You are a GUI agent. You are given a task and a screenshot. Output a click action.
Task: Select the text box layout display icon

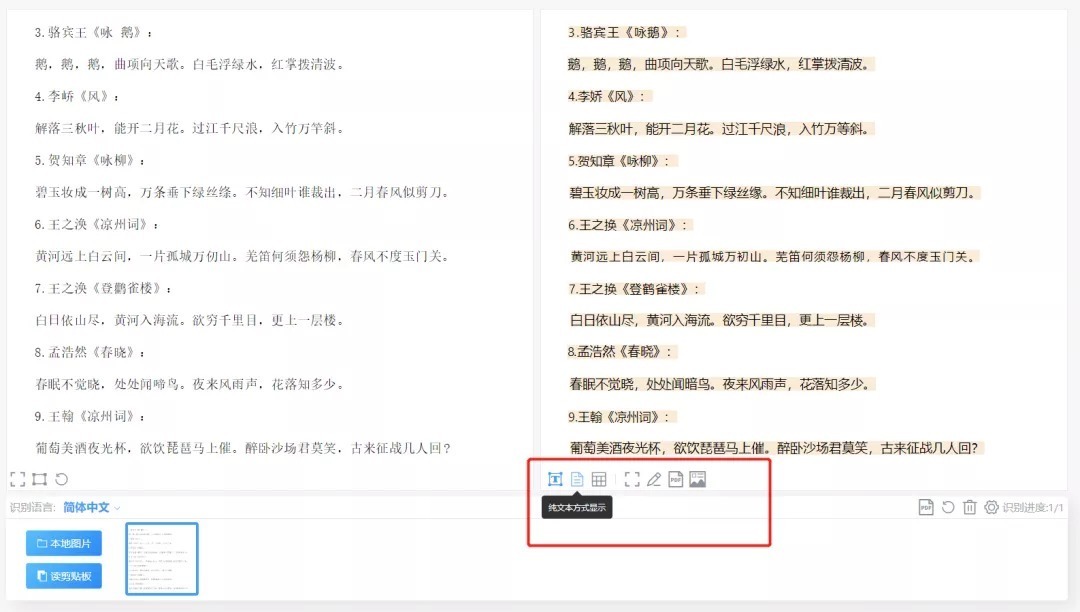(555, 479)
